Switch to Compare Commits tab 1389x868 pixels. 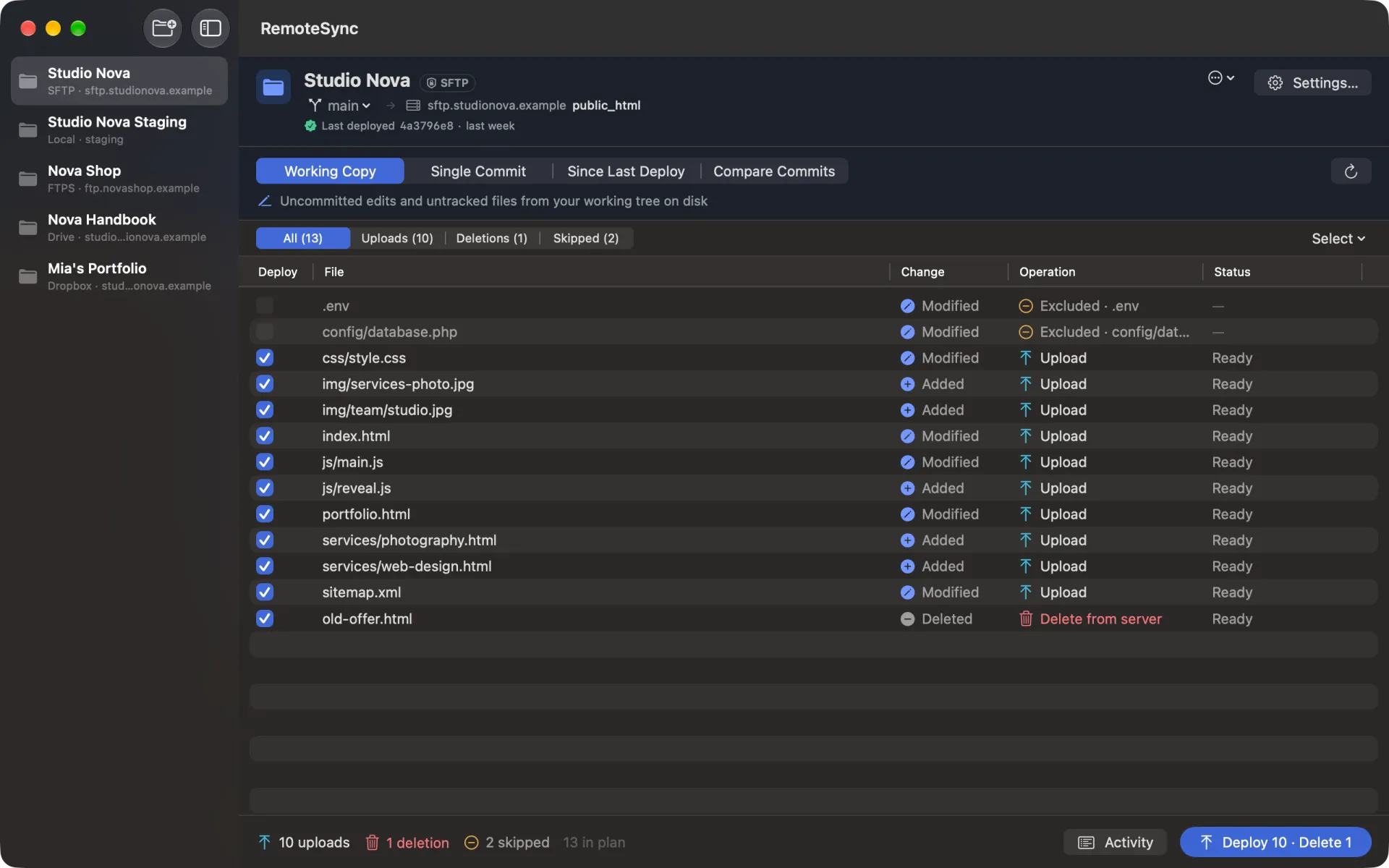coord(774,171)
